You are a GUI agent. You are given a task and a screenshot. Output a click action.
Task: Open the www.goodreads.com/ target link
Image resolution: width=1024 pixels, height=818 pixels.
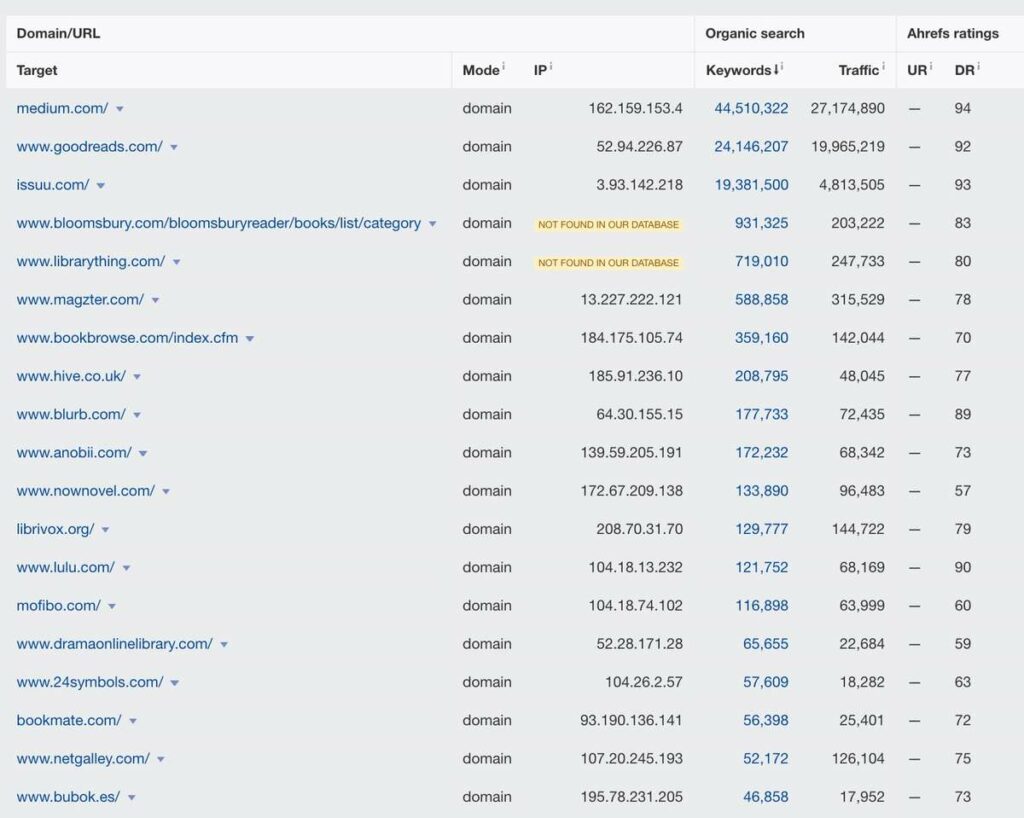89,147
